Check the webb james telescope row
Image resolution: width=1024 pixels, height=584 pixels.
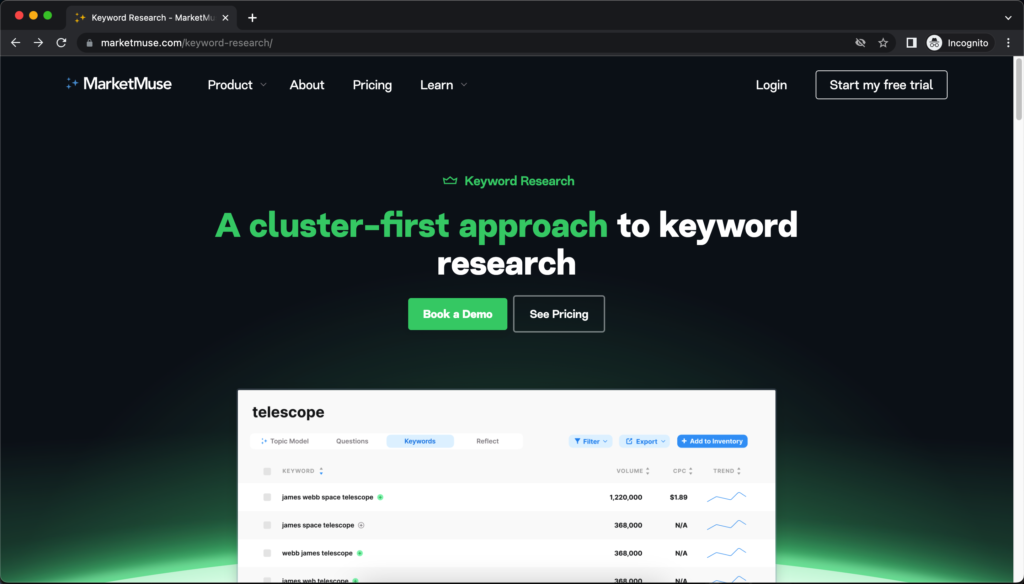tap(267, 553)
